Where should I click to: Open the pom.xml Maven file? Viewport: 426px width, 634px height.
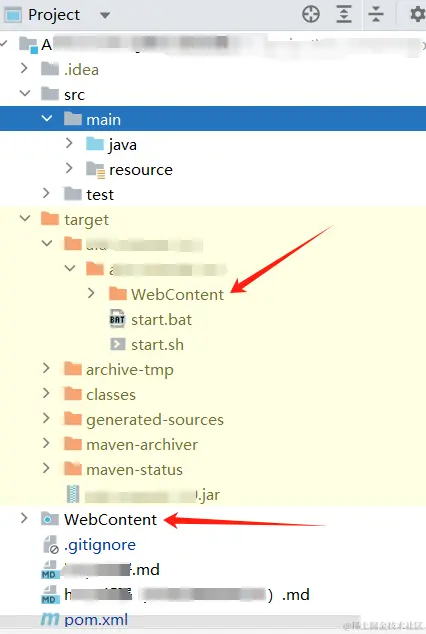coord(96,619)
